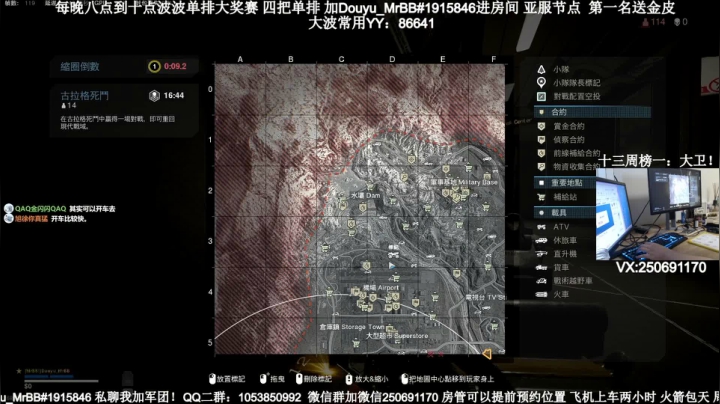This screenshot has width=720, height=404.
Task: Click the Gulag skull icon beside 16:44
Action: [x=154, y=95]
